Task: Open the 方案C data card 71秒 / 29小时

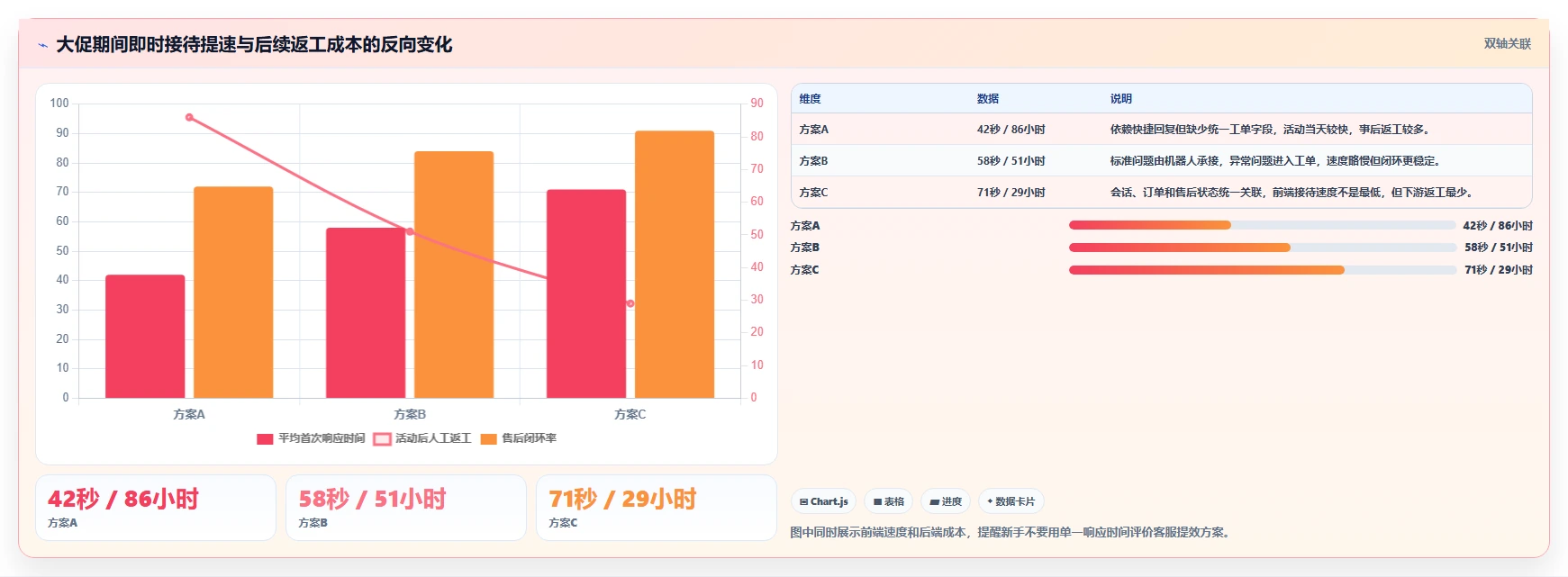Action: coord(657,508)
